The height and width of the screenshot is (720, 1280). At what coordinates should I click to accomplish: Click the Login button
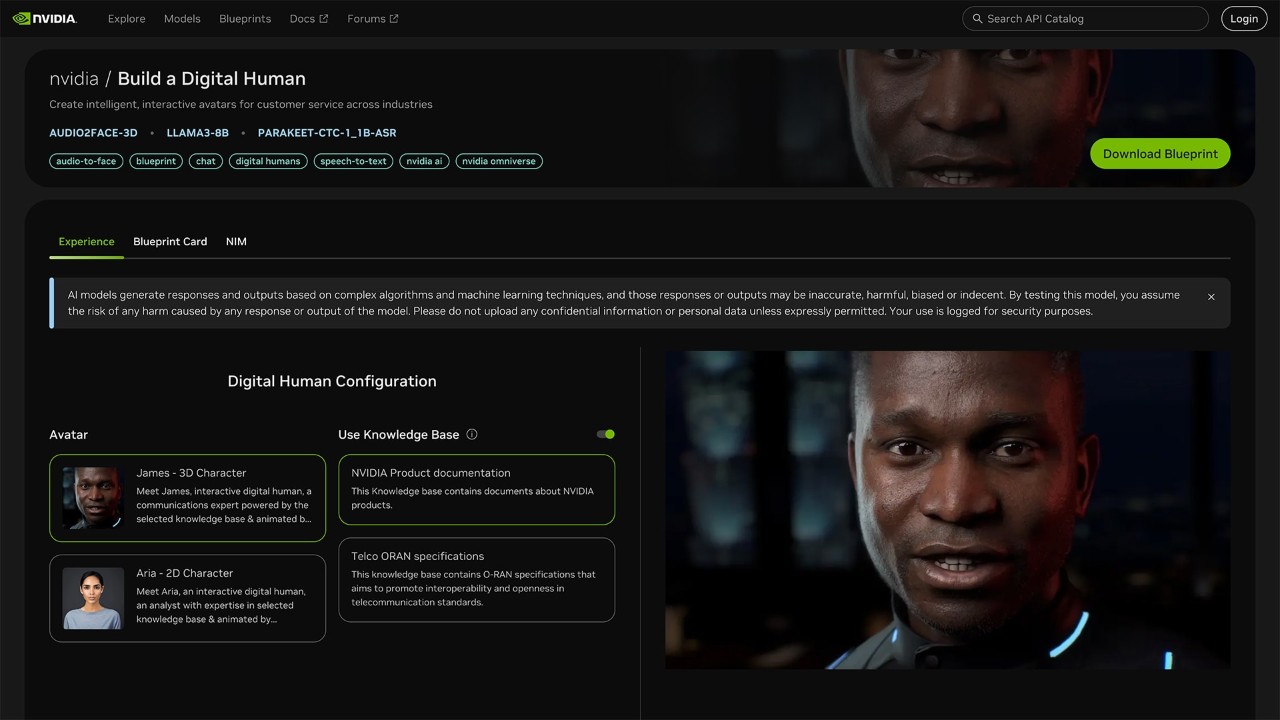point(1243,18)
